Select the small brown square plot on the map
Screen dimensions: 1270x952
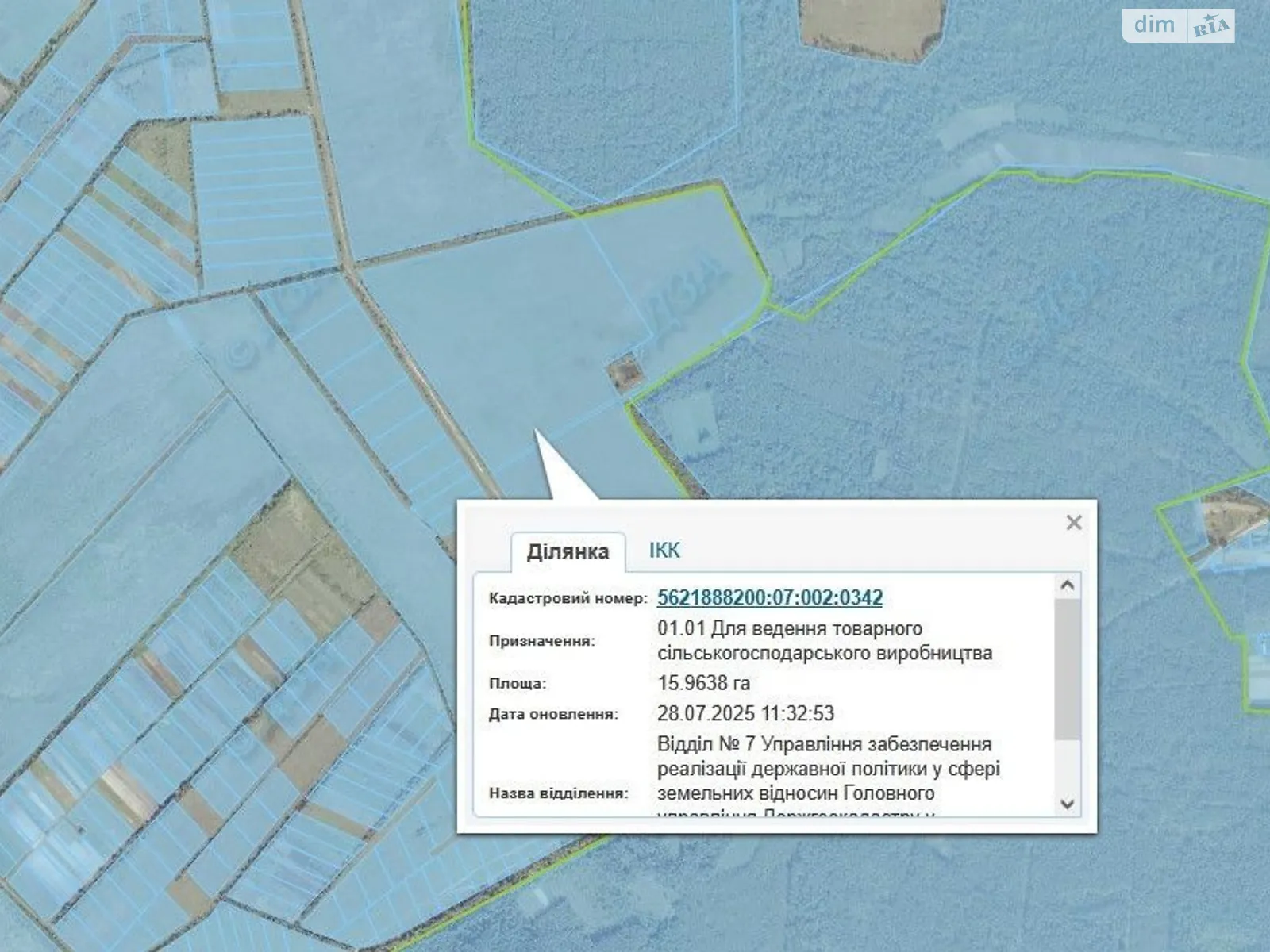pyautogui.click(x=625, y=371)
